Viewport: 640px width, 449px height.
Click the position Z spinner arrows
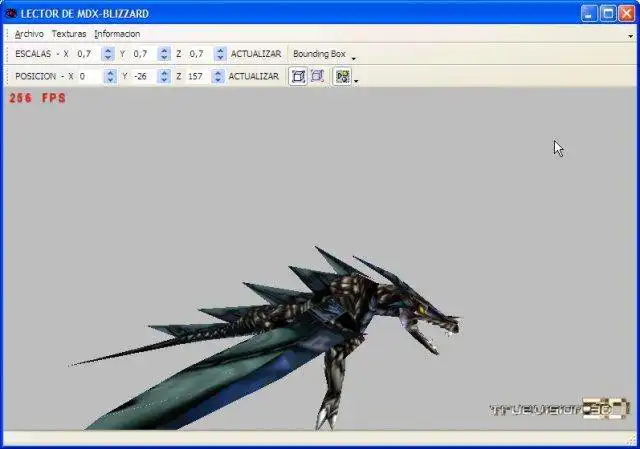[218, 76]
